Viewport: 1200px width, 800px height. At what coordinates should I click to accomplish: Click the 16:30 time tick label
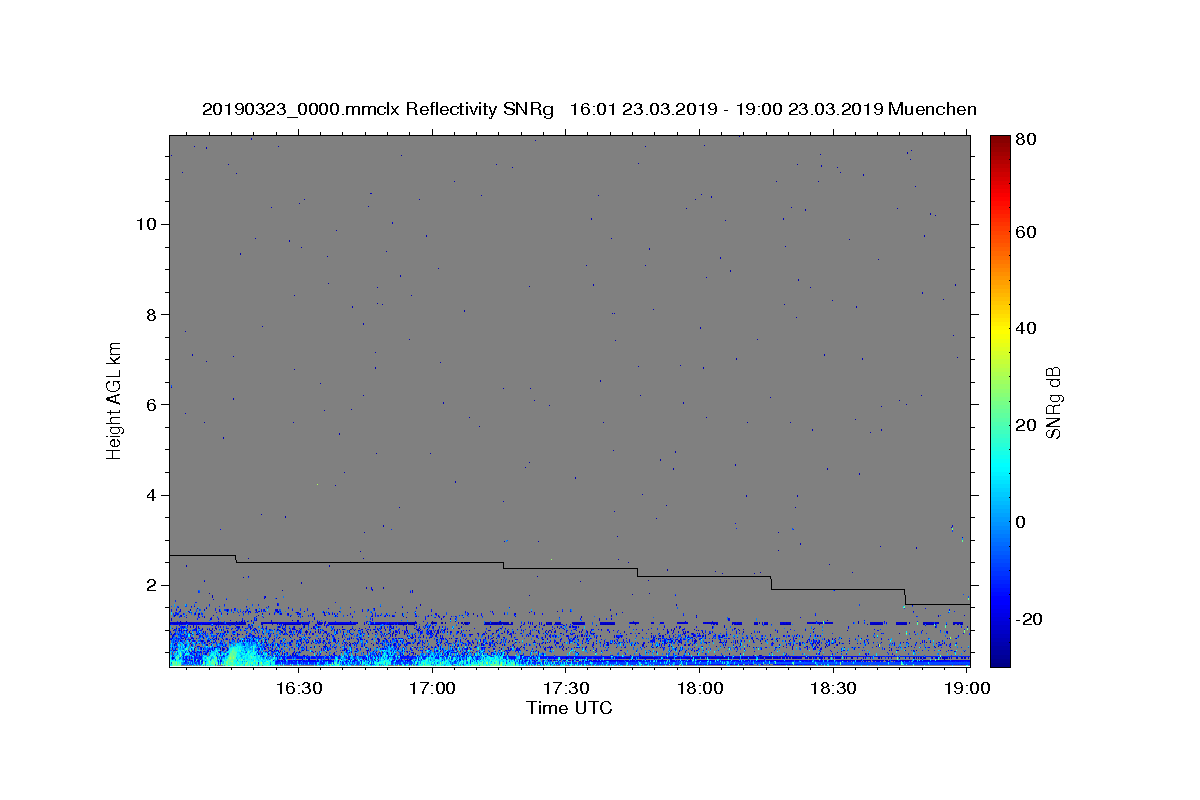(299, 688)
